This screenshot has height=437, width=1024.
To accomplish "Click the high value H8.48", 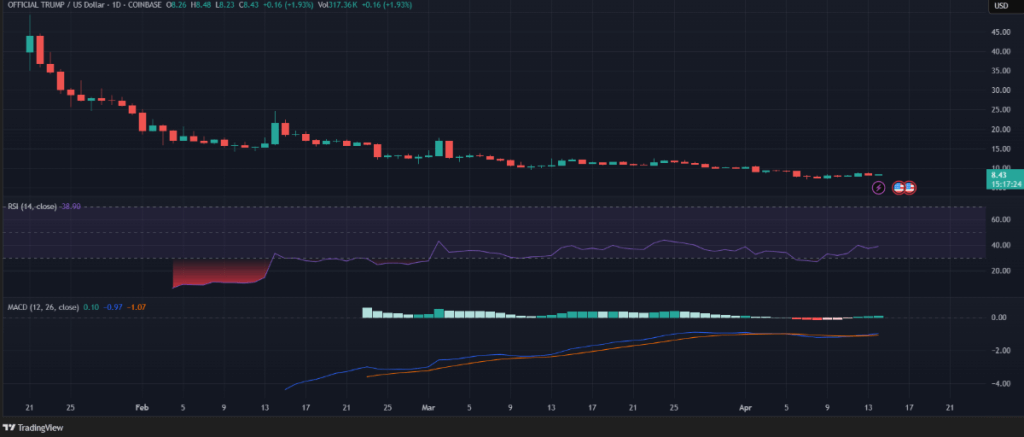I will pyautogui.click(x=202, y=5).
